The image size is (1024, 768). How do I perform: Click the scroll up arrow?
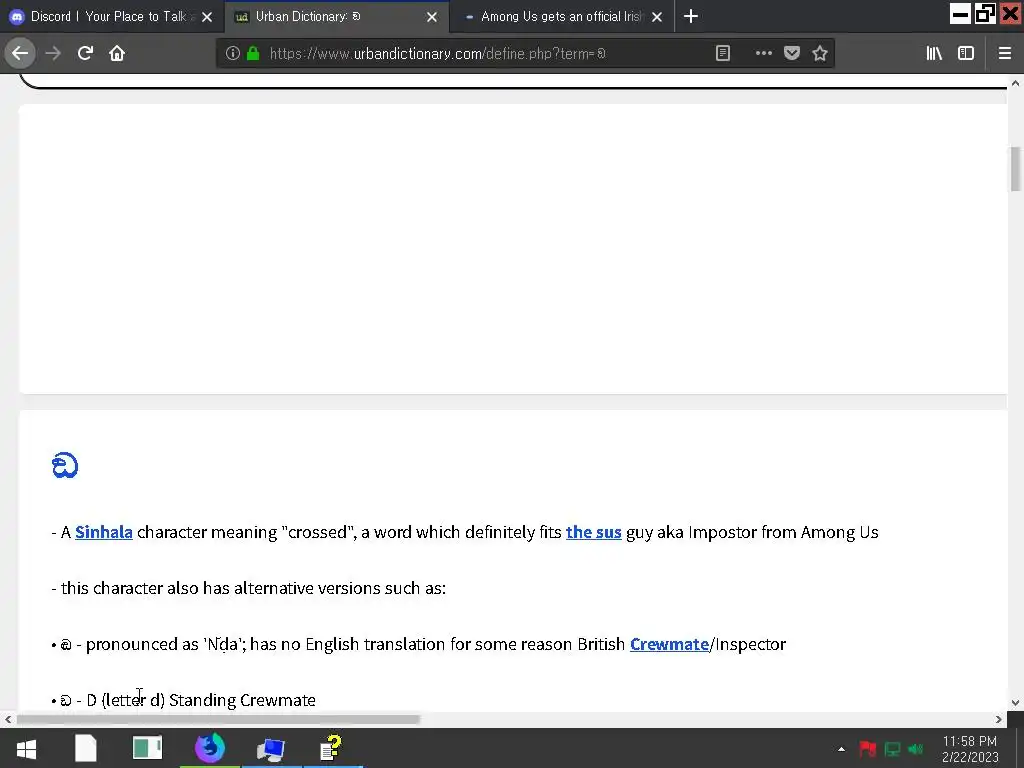tap(1016, 83)
